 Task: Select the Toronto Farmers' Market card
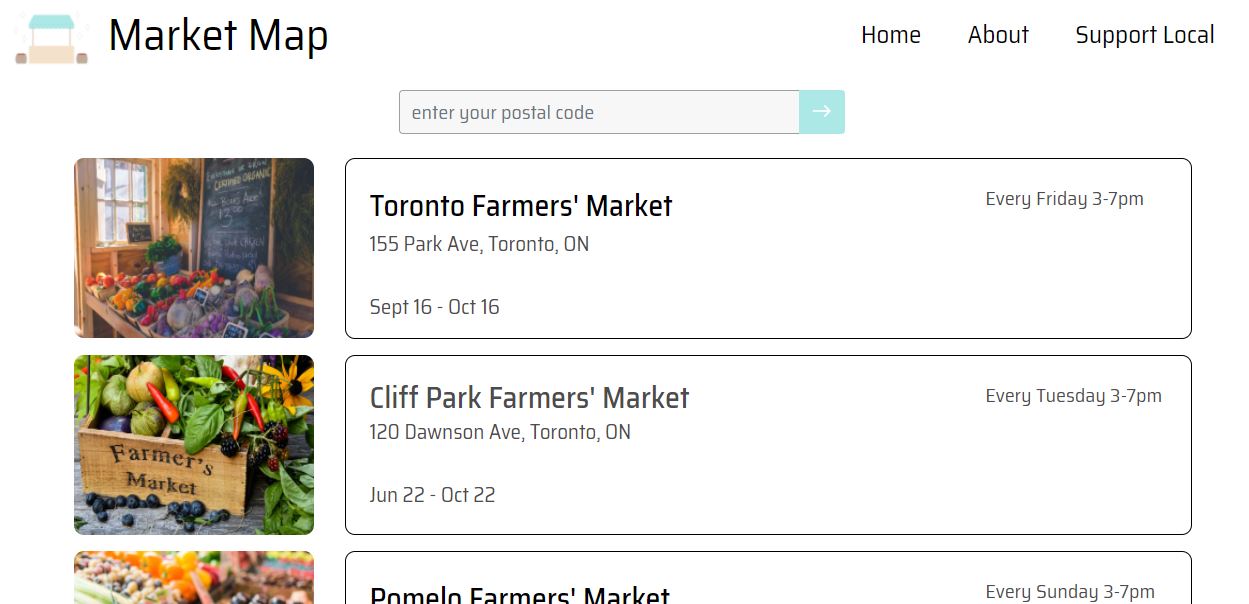tap(768, 248)
